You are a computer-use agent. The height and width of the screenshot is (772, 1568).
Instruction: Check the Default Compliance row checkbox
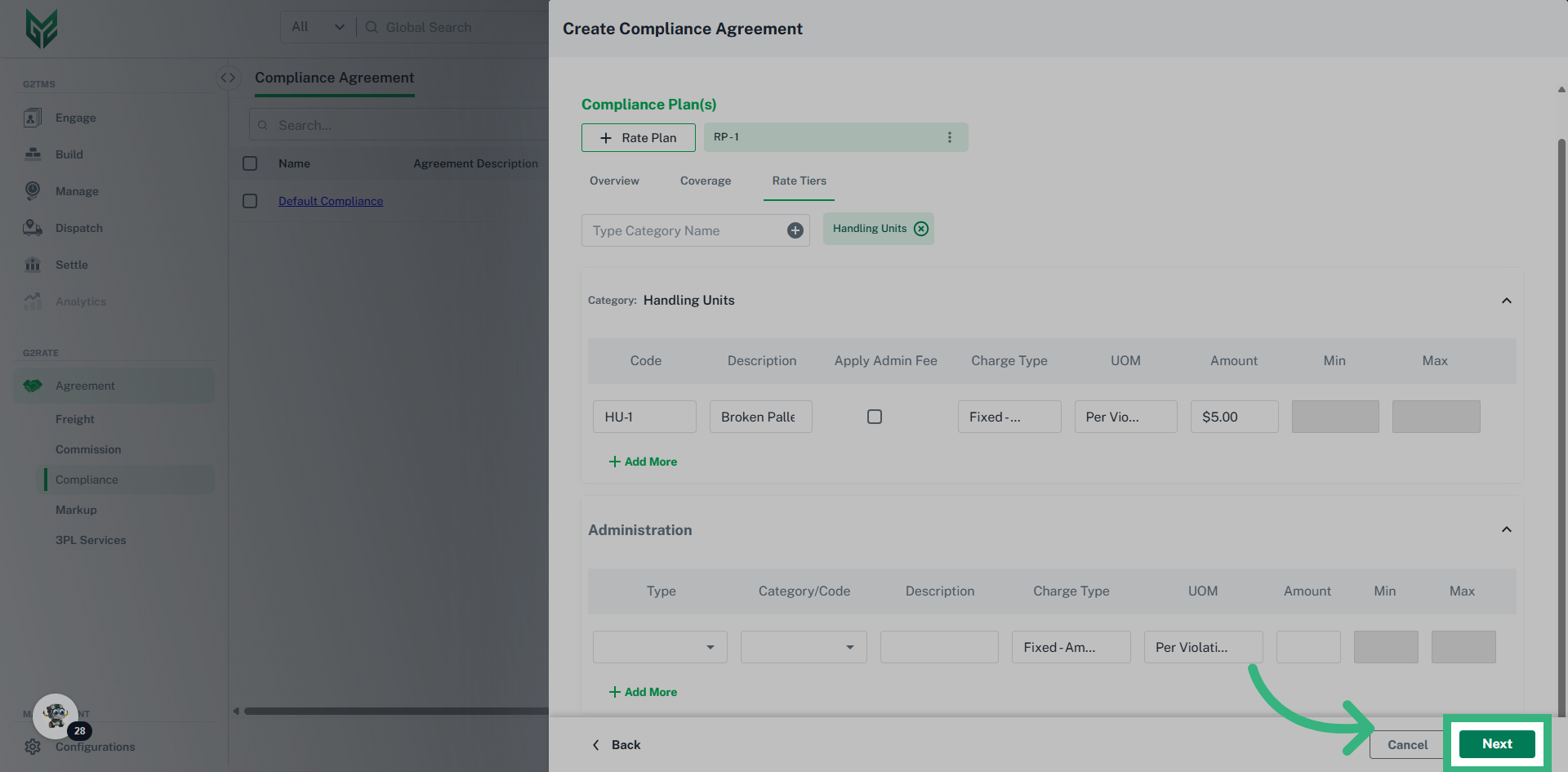250,201
